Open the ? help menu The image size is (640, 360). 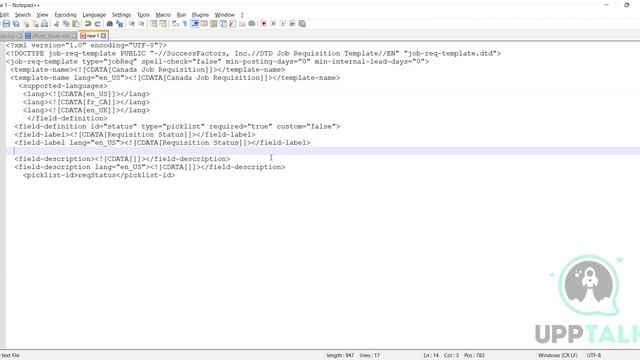[242, 15]
